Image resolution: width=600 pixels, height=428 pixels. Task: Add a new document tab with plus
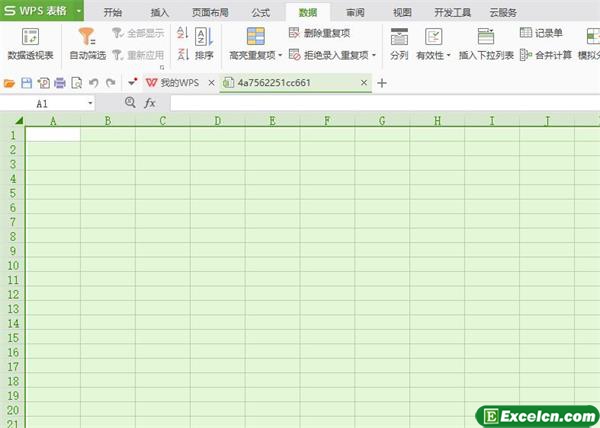coord(382,83)
